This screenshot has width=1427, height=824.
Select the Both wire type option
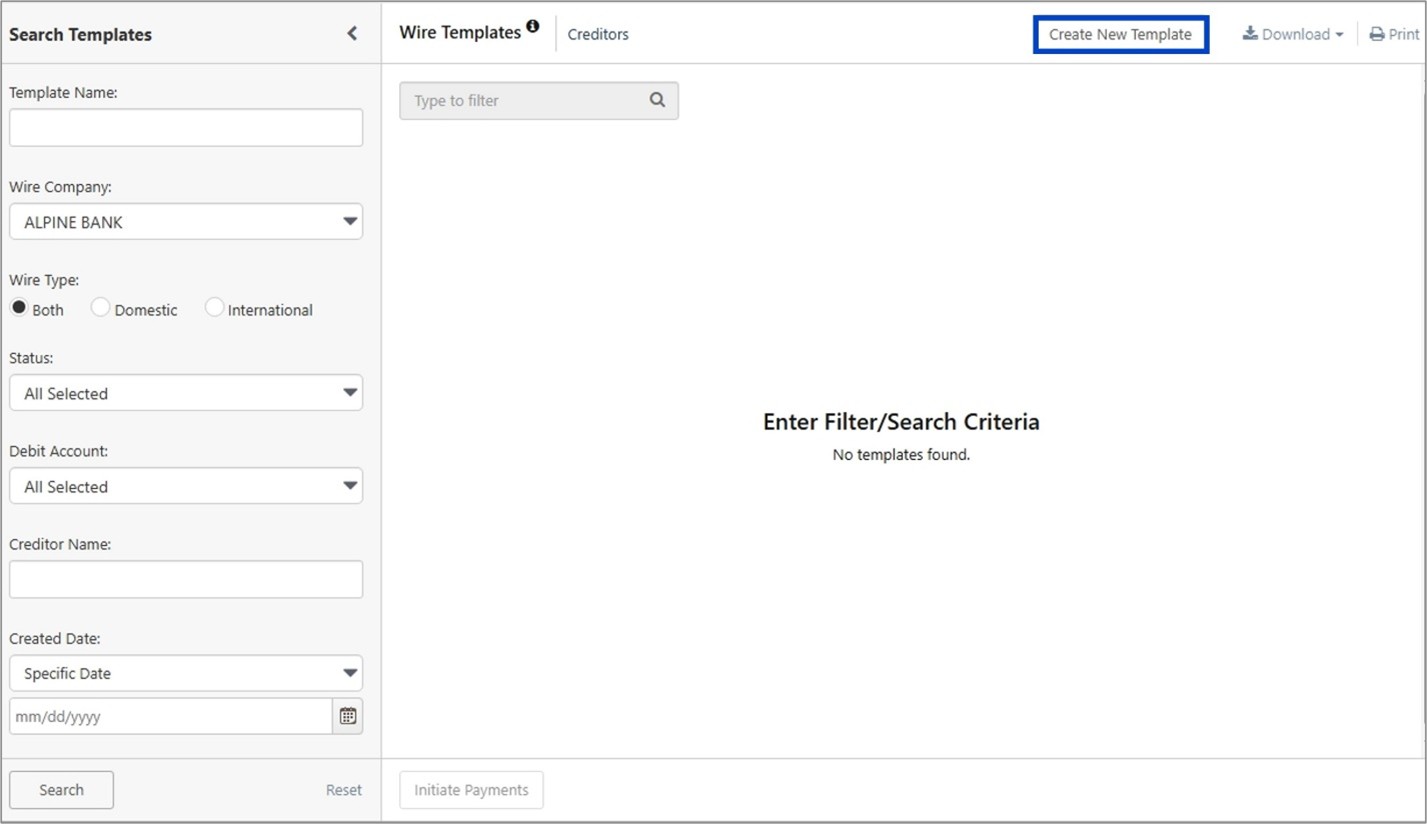click(19, 308)
